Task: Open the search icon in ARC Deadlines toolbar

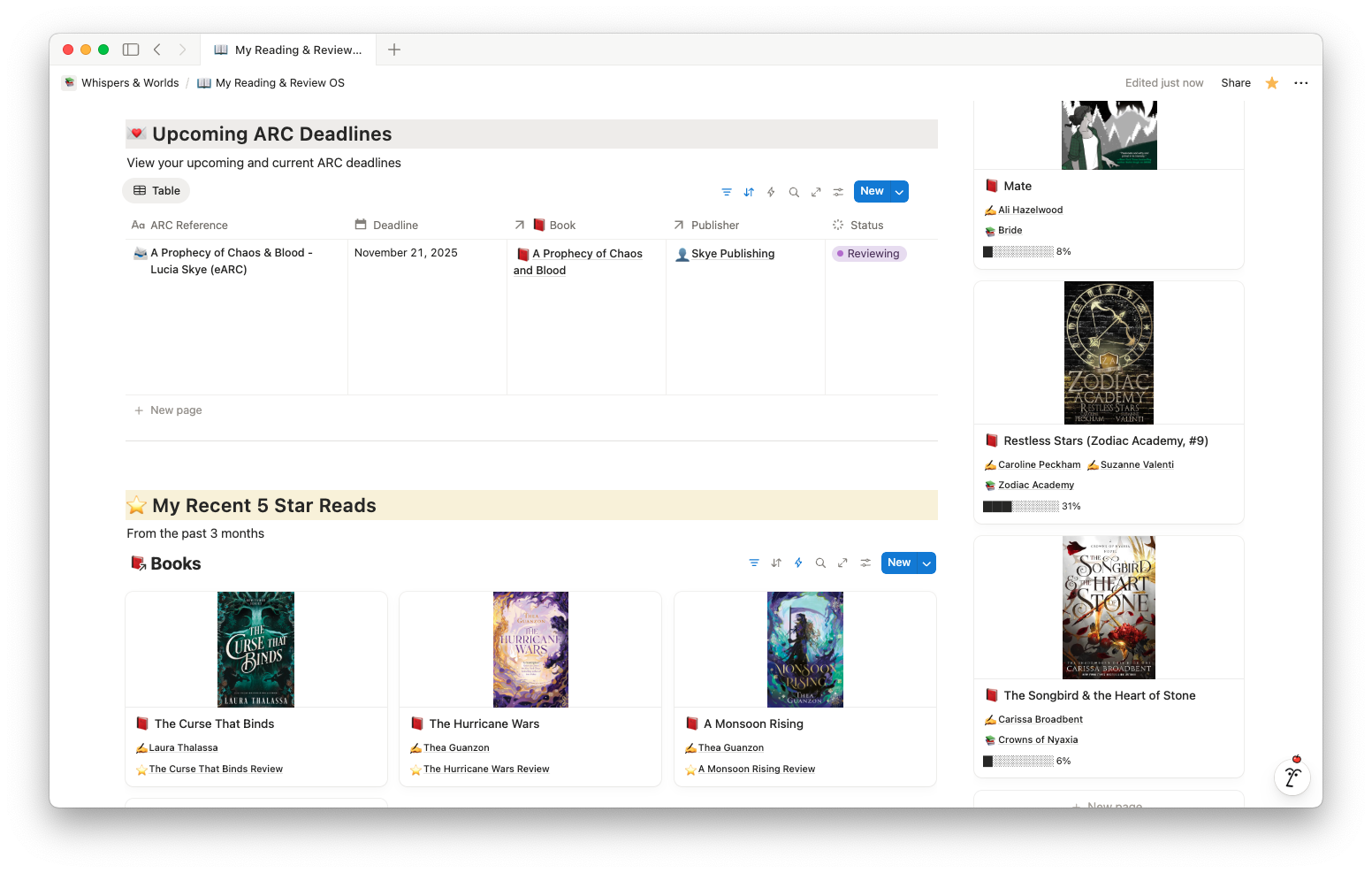Action: (x=794, y=192)
